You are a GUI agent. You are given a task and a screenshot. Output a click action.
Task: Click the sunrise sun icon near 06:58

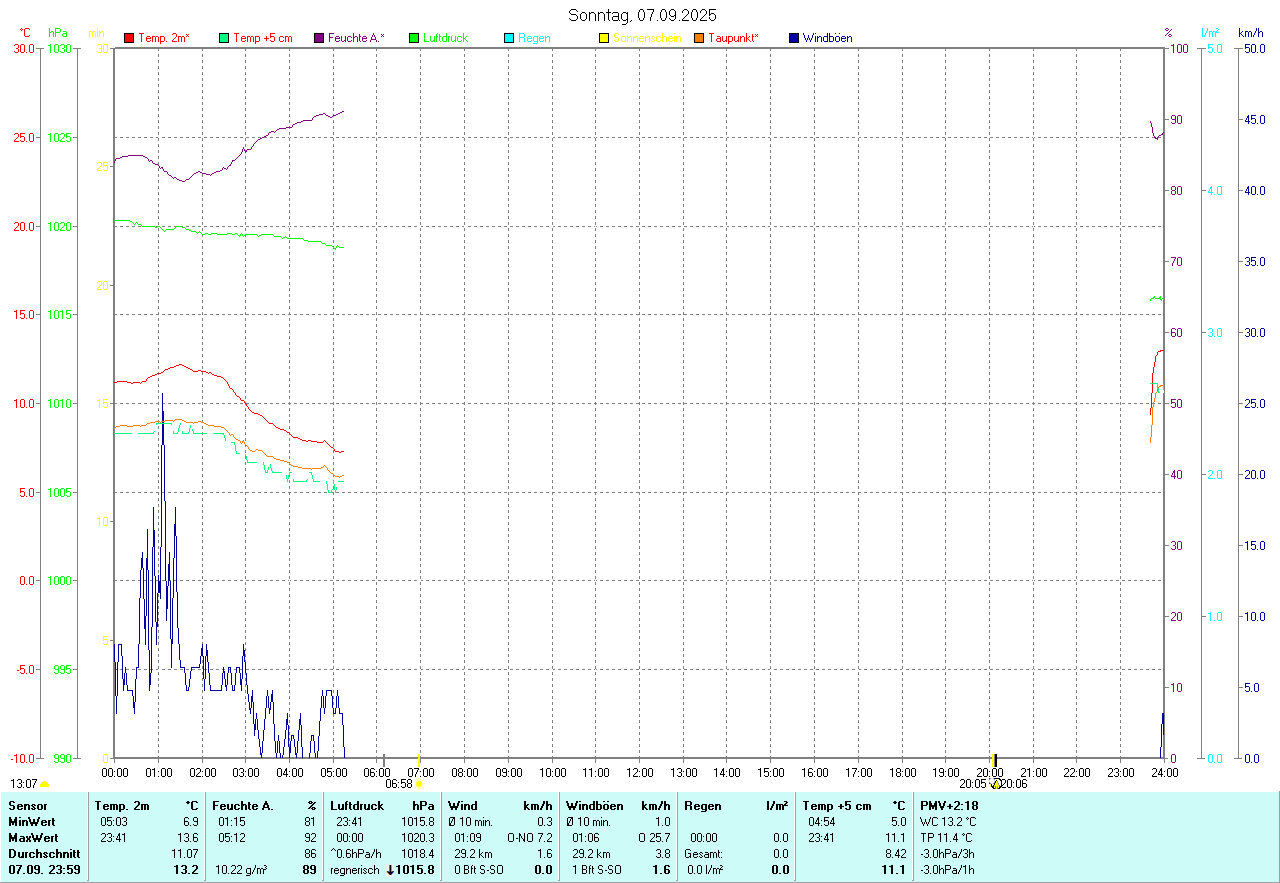(x=419, y=785)
